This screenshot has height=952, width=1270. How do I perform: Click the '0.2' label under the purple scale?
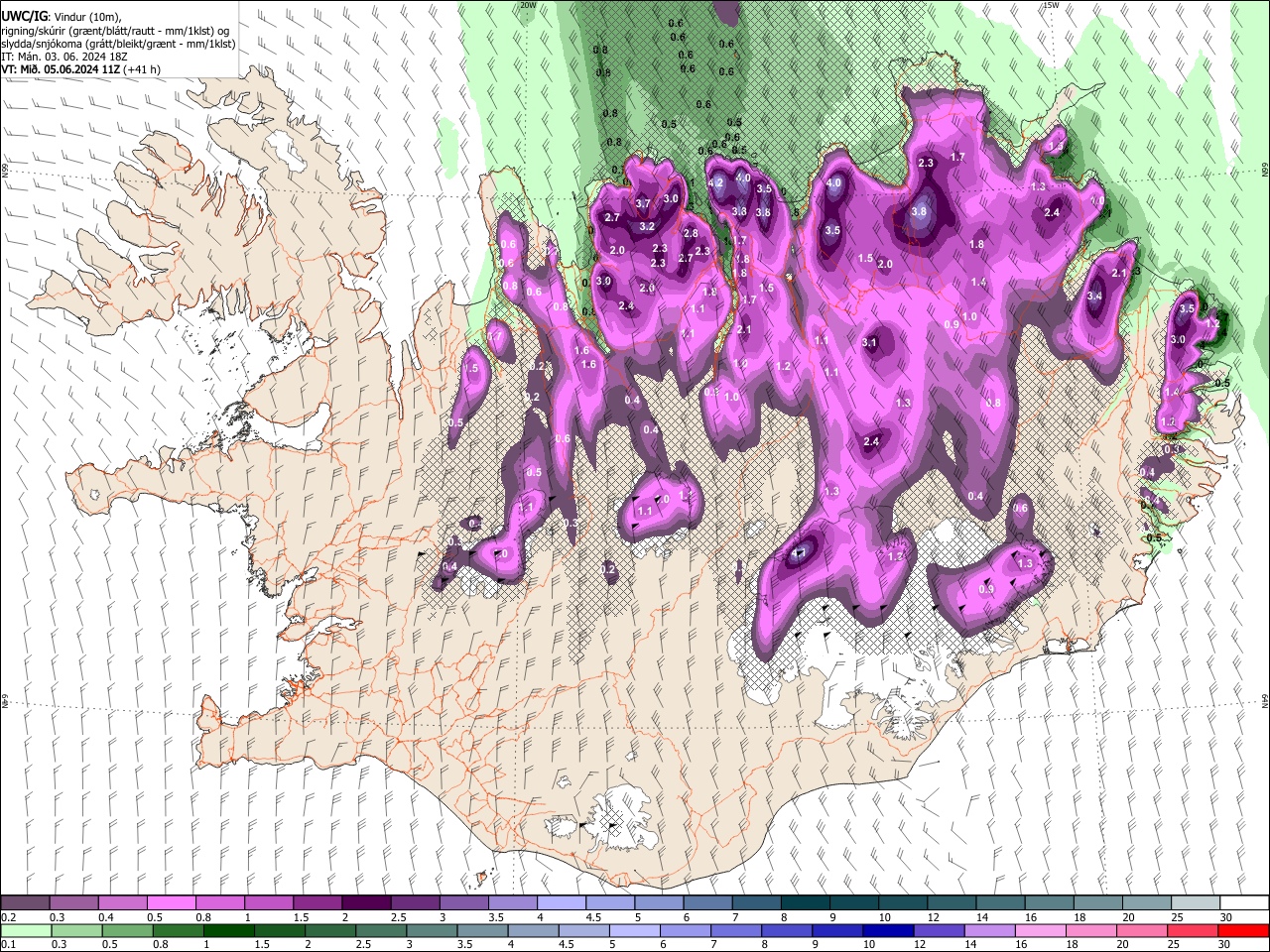pyautogui.click(x=8, y=917)
